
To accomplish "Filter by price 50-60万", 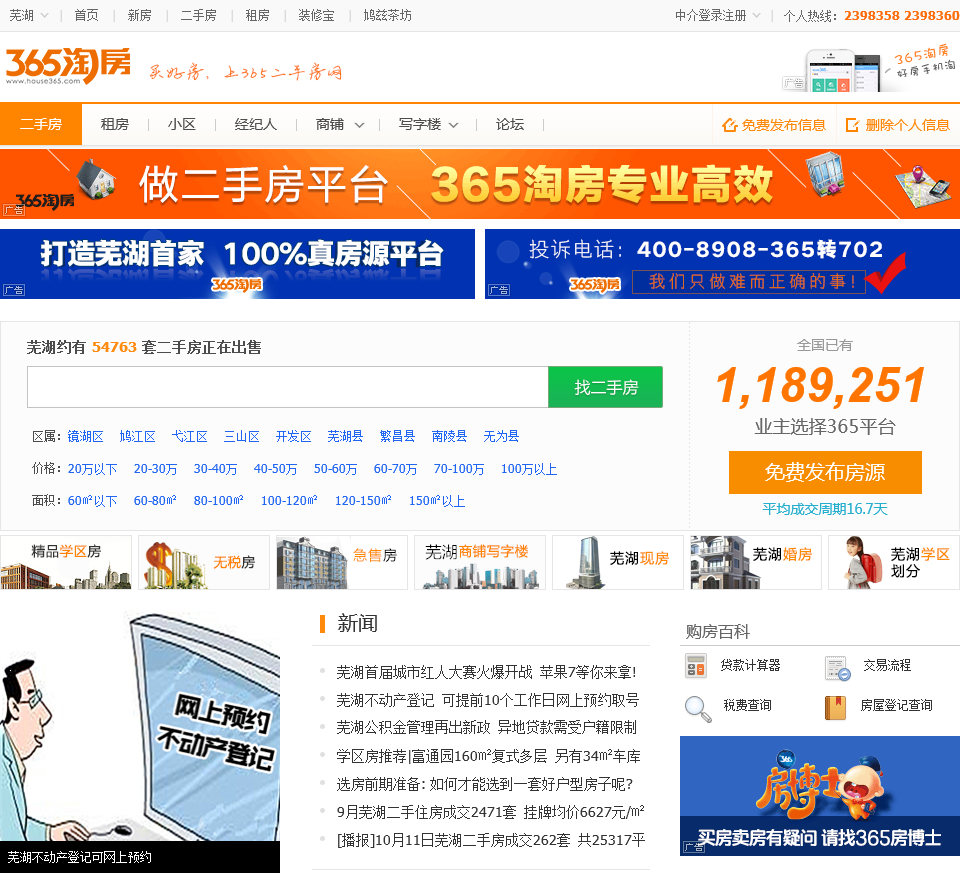I will point(336,469).
